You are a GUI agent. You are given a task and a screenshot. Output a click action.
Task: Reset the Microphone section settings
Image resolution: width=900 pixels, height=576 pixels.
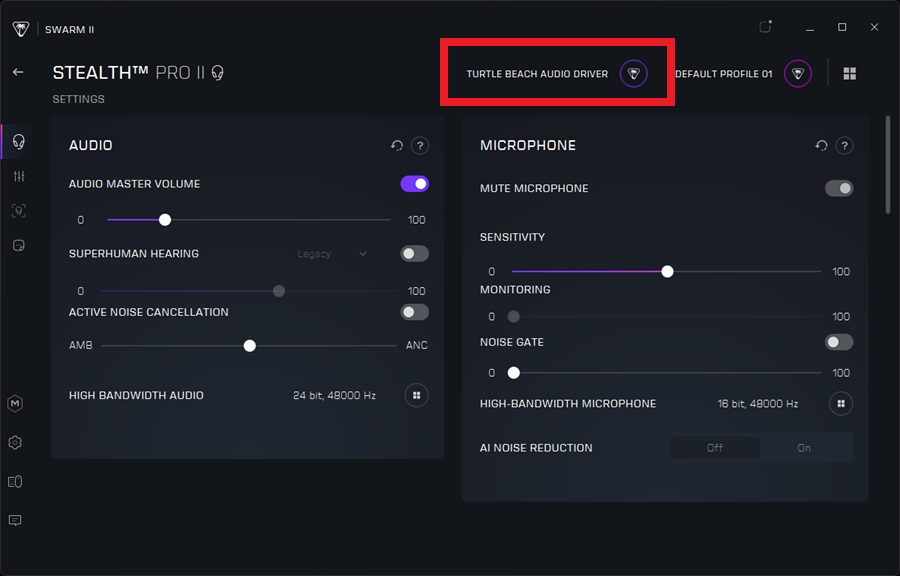pos(821,146)
